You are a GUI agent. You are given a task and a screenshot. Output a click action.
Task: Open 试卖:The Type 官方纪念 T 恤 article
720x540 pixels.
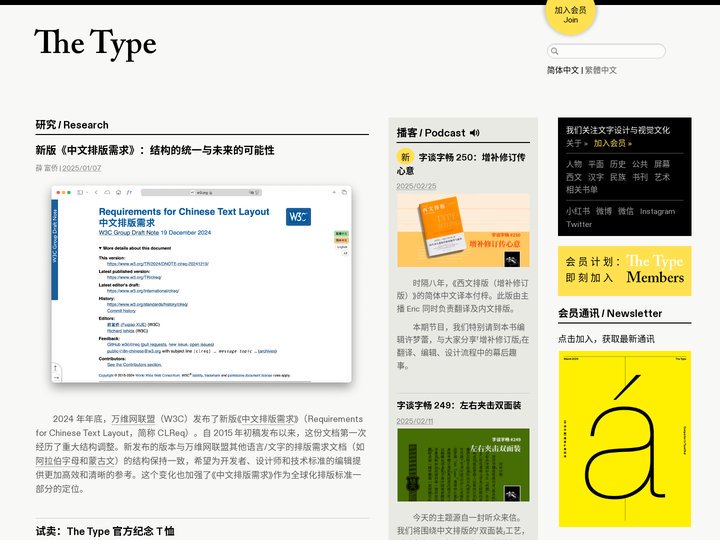click(105, 531)
